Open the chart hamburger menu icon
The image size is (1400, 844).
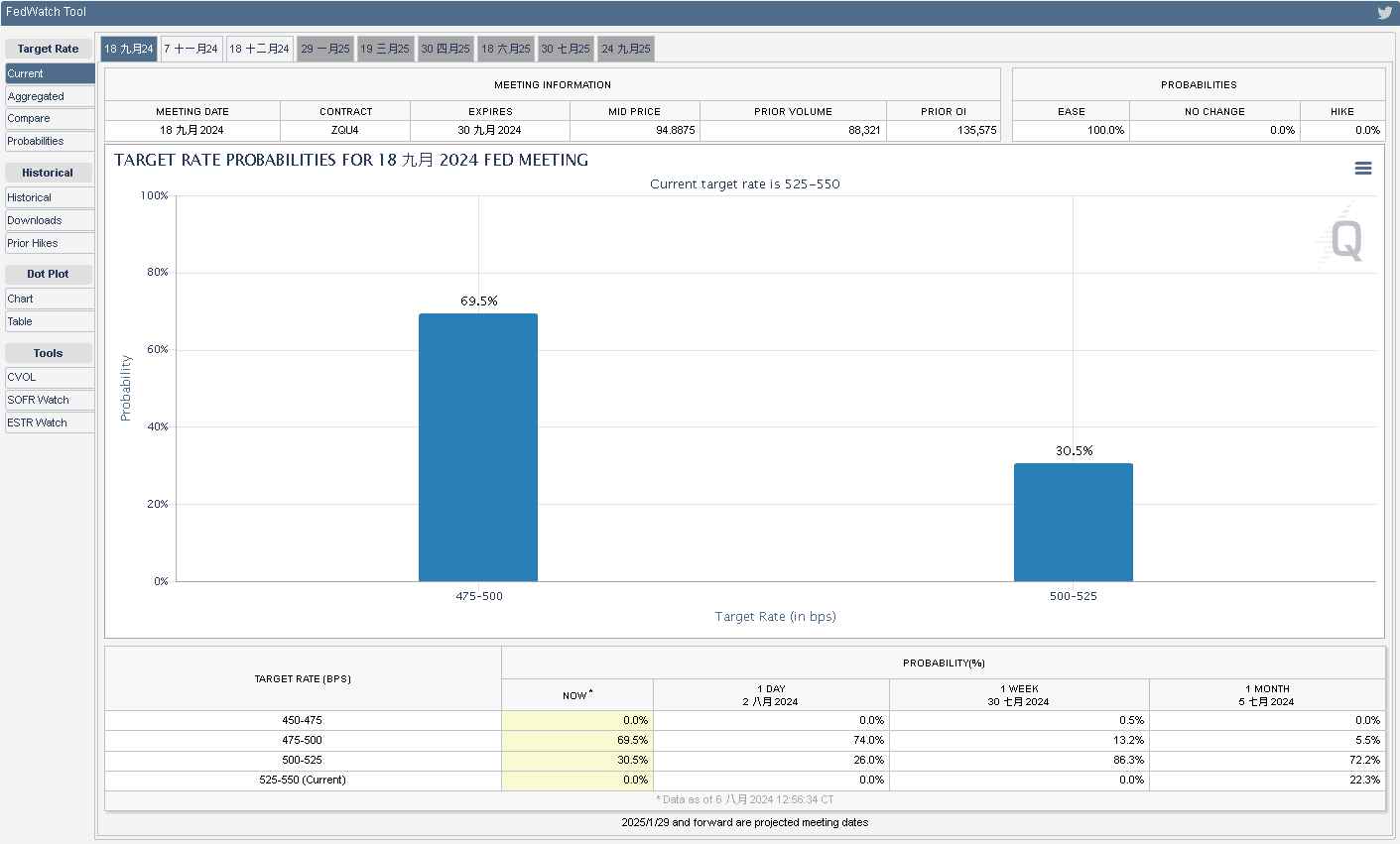click(1363, 169)
